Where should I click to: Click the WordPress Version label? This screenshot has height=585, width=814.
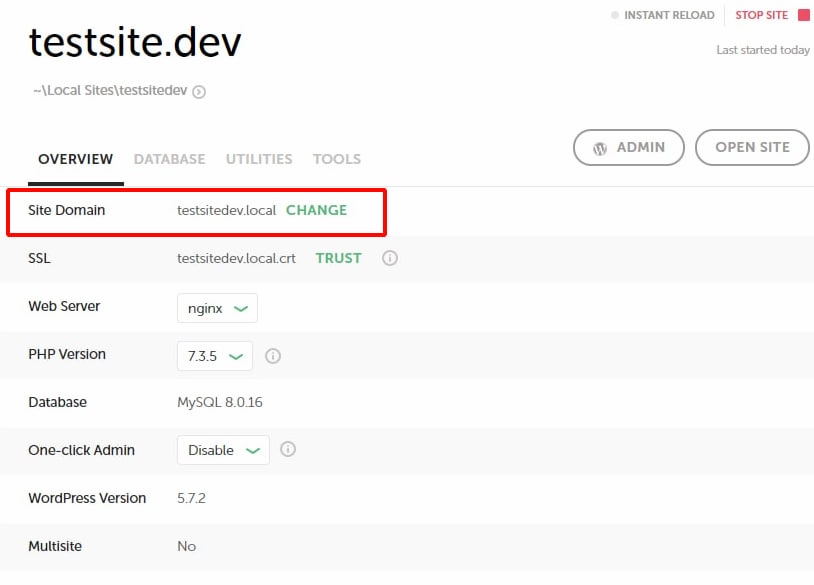(x=87, y=498)
